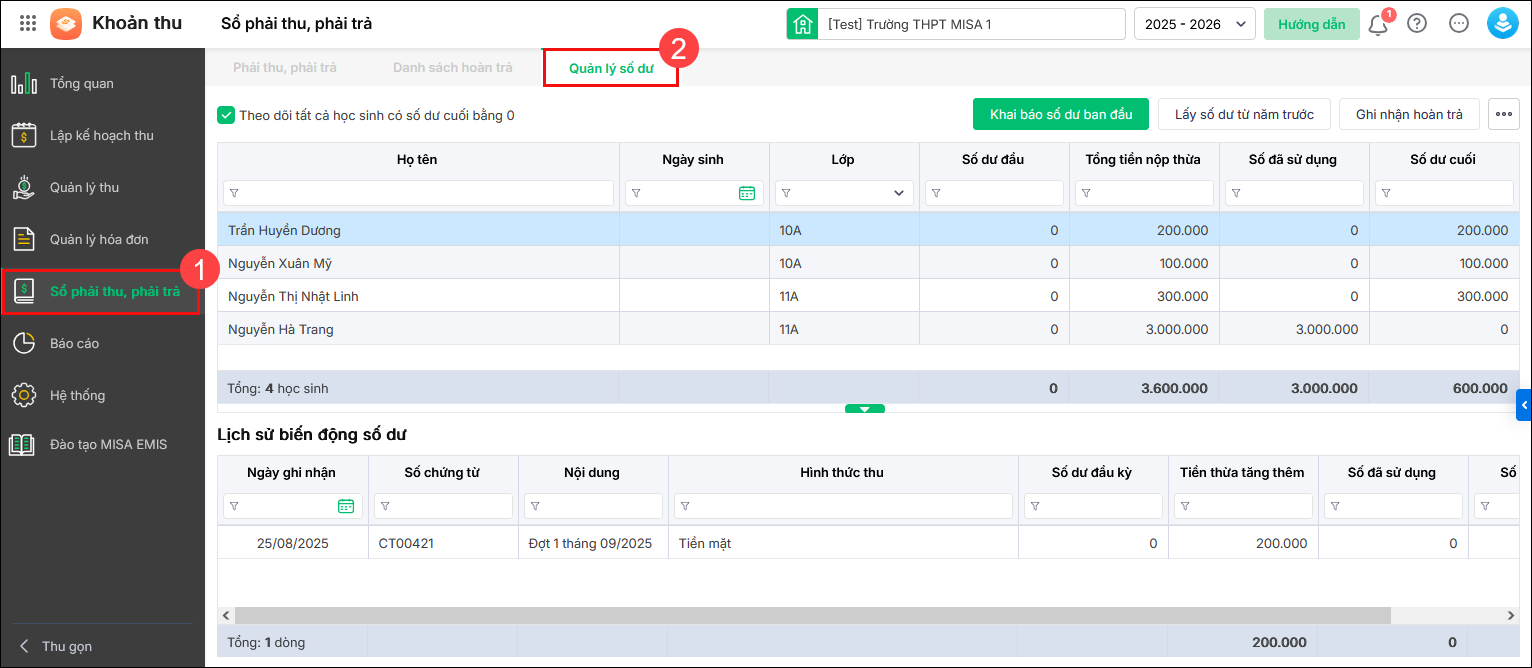Click the filter funnel in Số dư đầu column
Image resolution: width=1532 pixels, height=668 pixels.
tap(935, 193)
